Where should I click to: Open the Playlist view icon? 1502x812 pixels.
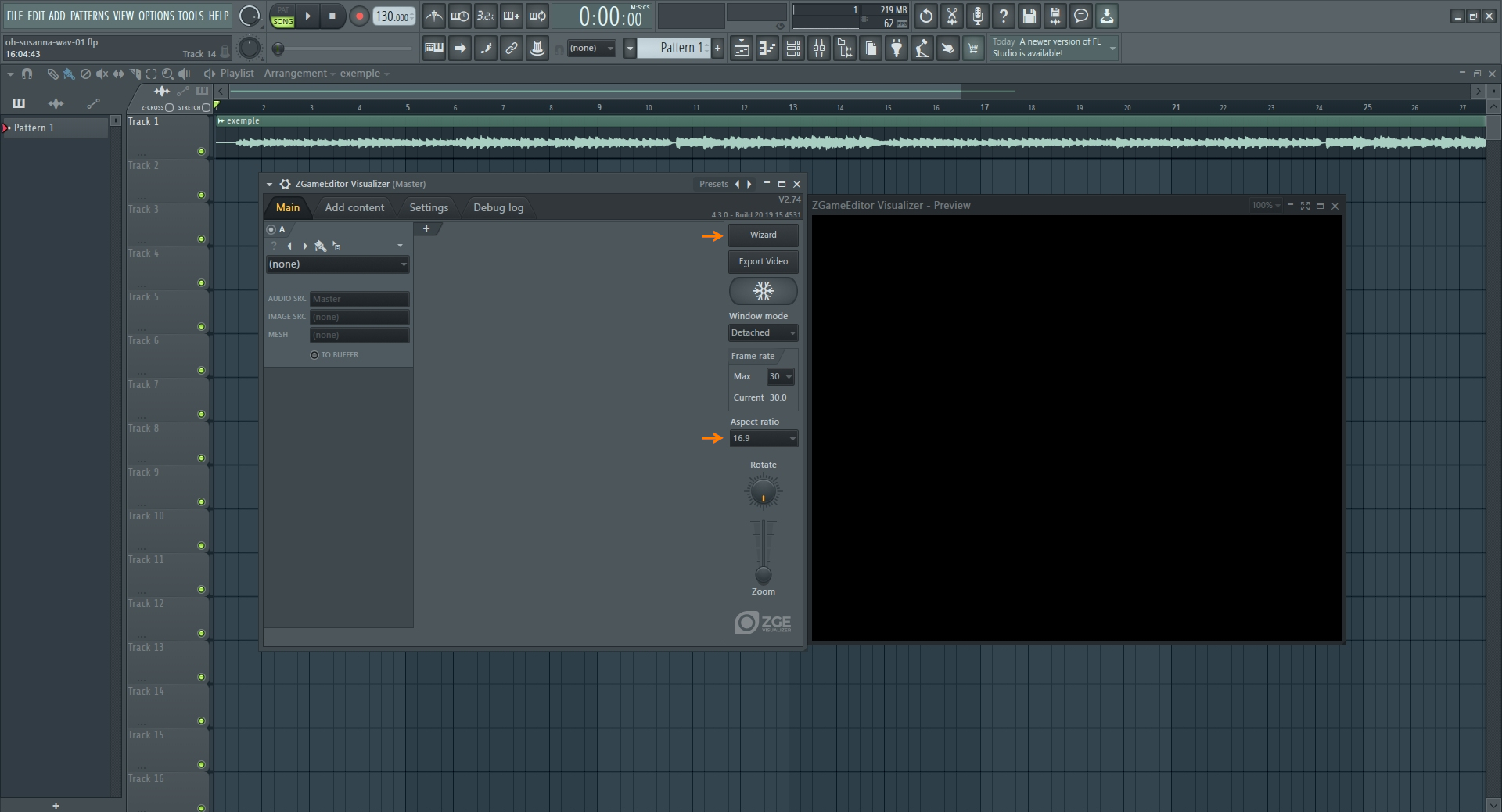tap(742, 49)
